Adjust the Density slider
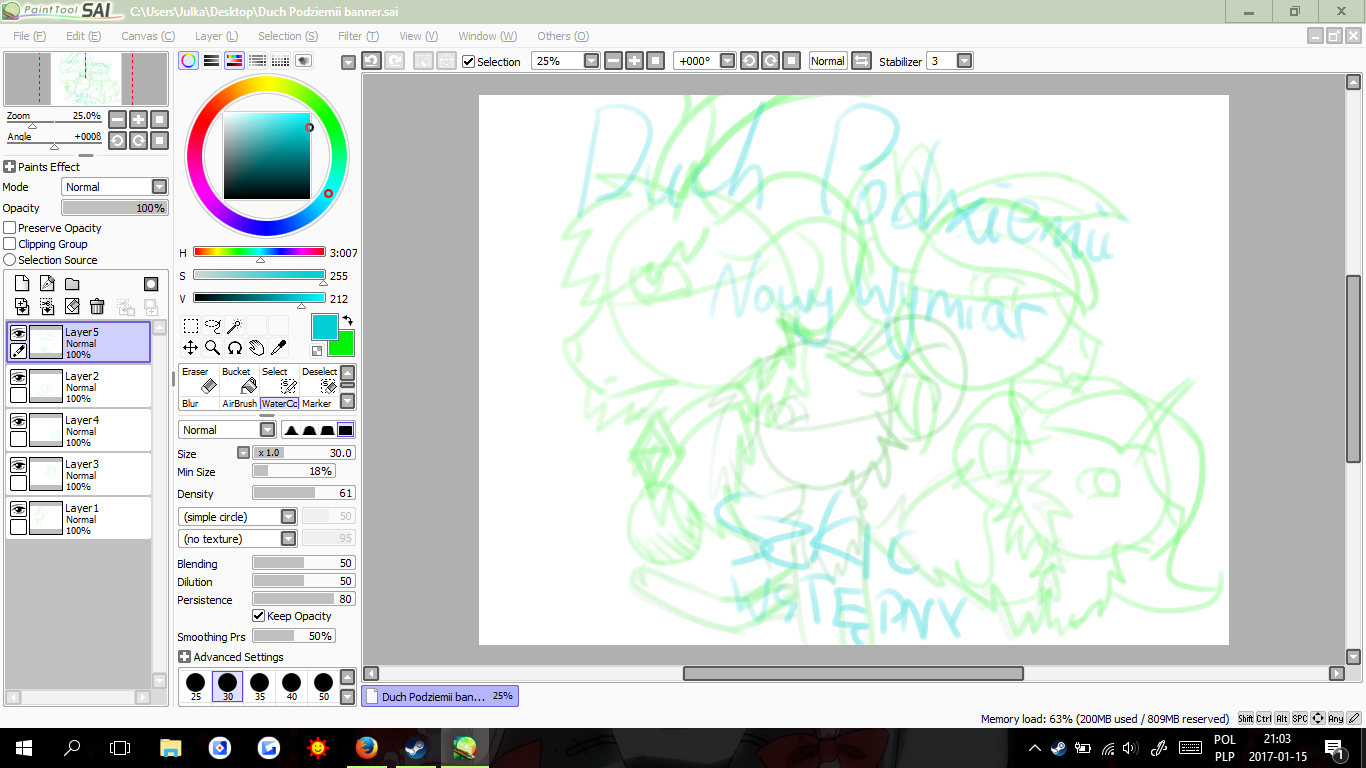This screenshot has height=768, width=1366. 303,493
